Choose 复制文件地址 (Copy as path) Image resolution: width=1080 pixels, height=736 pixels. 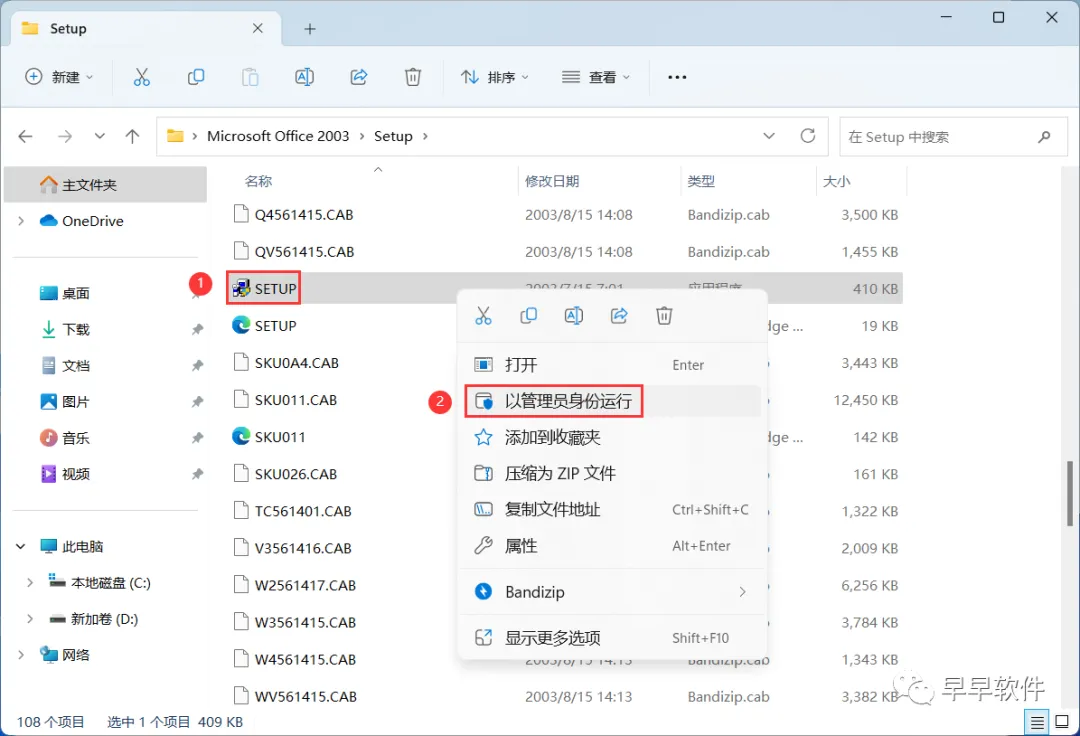612,509
